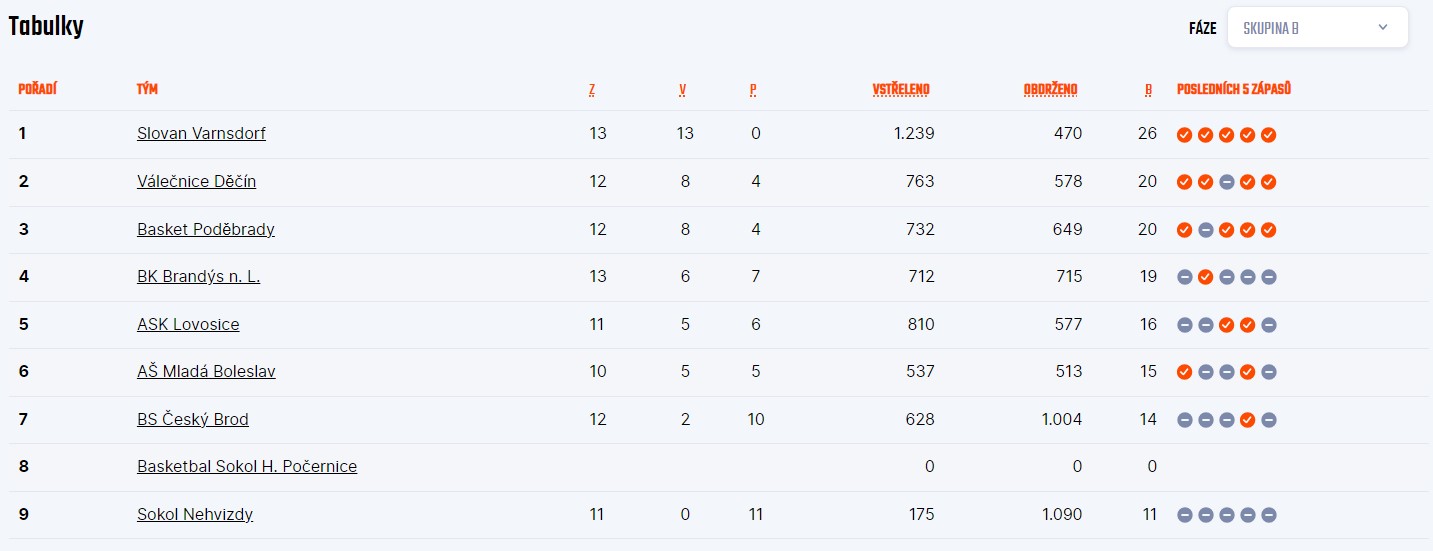
Task: Select the BK Brandýs n. L. link
Action: pos(198,276)
